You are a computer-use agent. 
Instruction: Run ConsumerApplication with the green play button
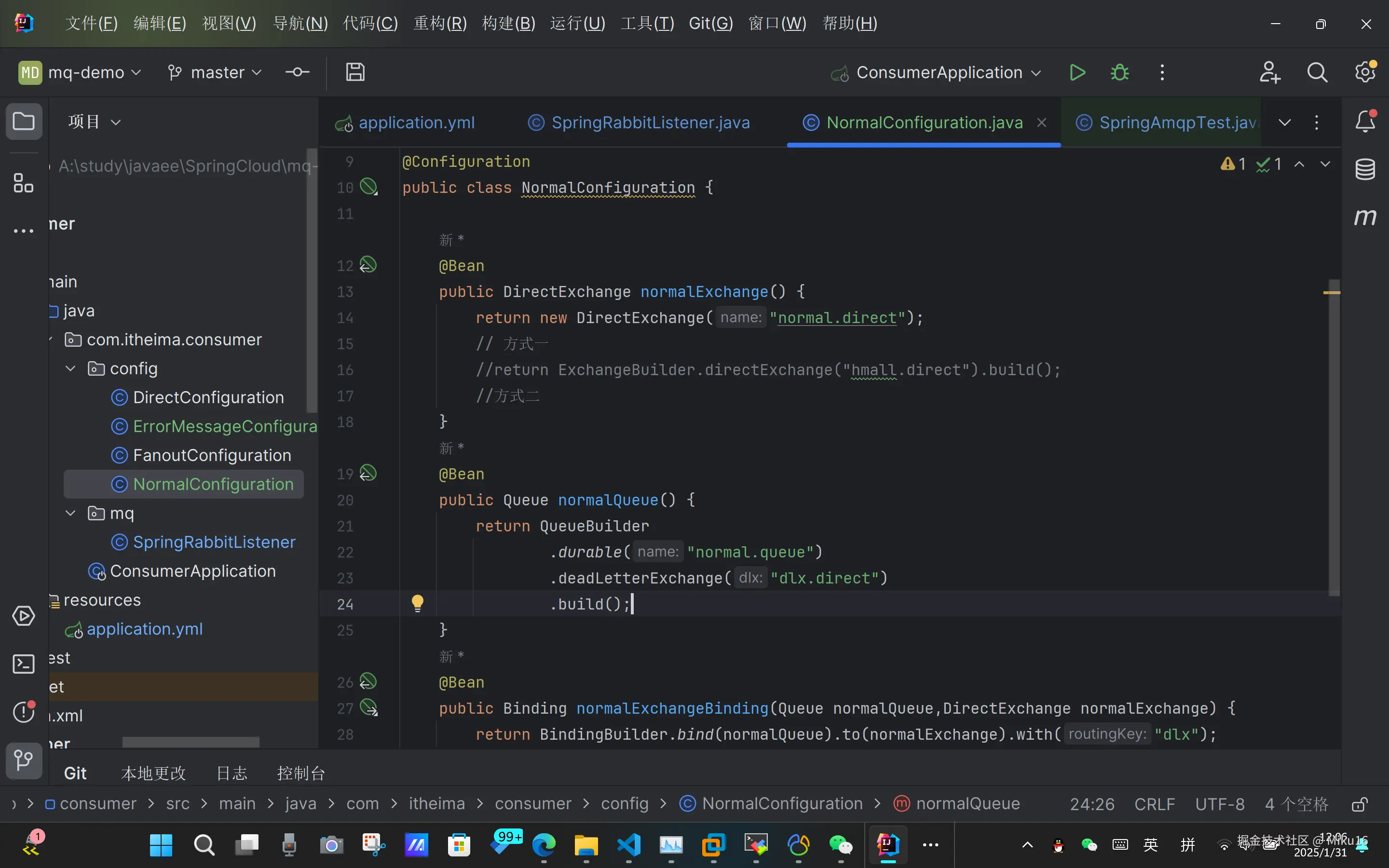[1077, 73]
